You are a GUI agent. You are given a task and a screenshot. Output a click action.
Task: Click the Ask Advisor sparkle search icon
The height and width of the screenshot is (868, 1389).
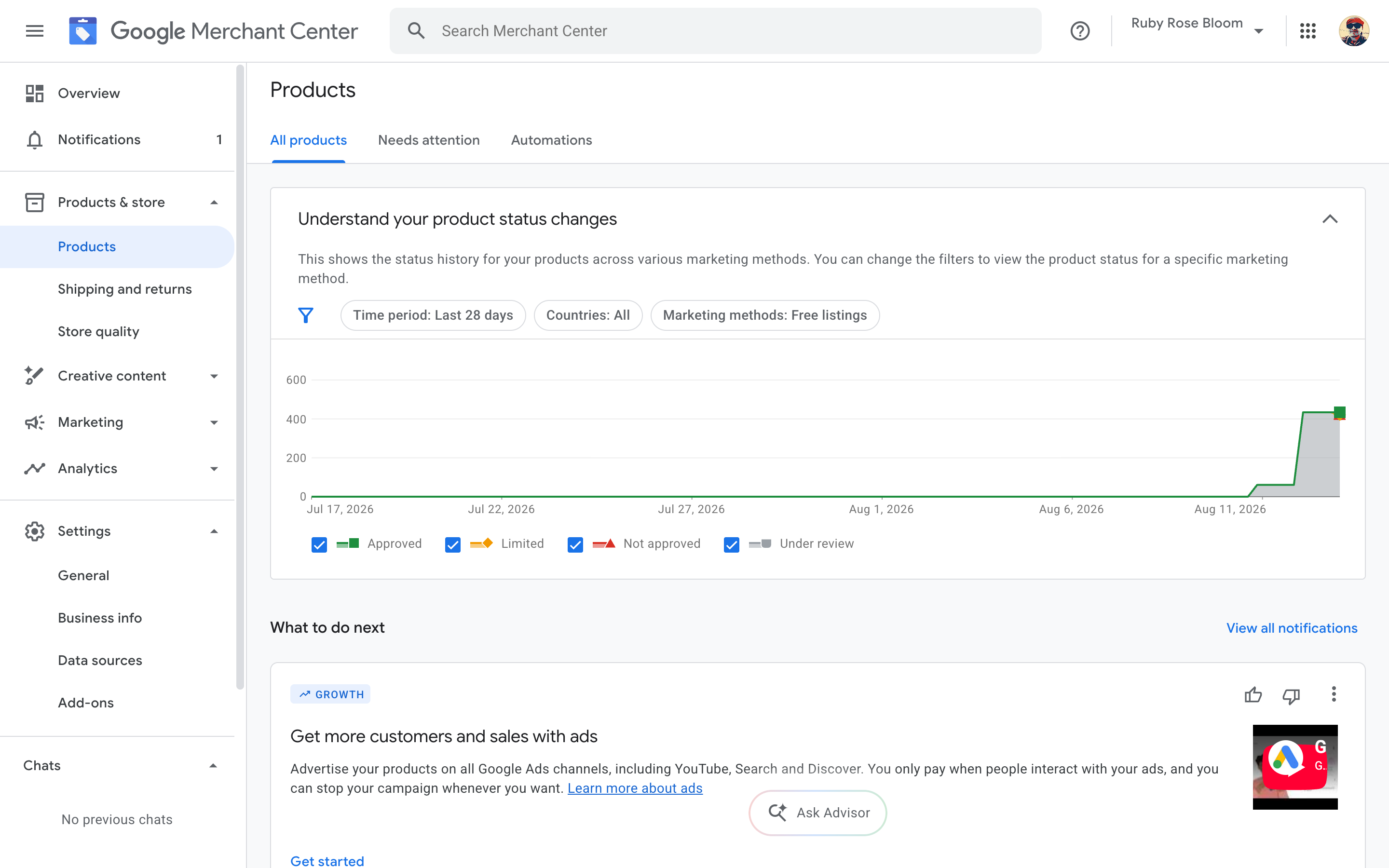click(x=778, y=813)
